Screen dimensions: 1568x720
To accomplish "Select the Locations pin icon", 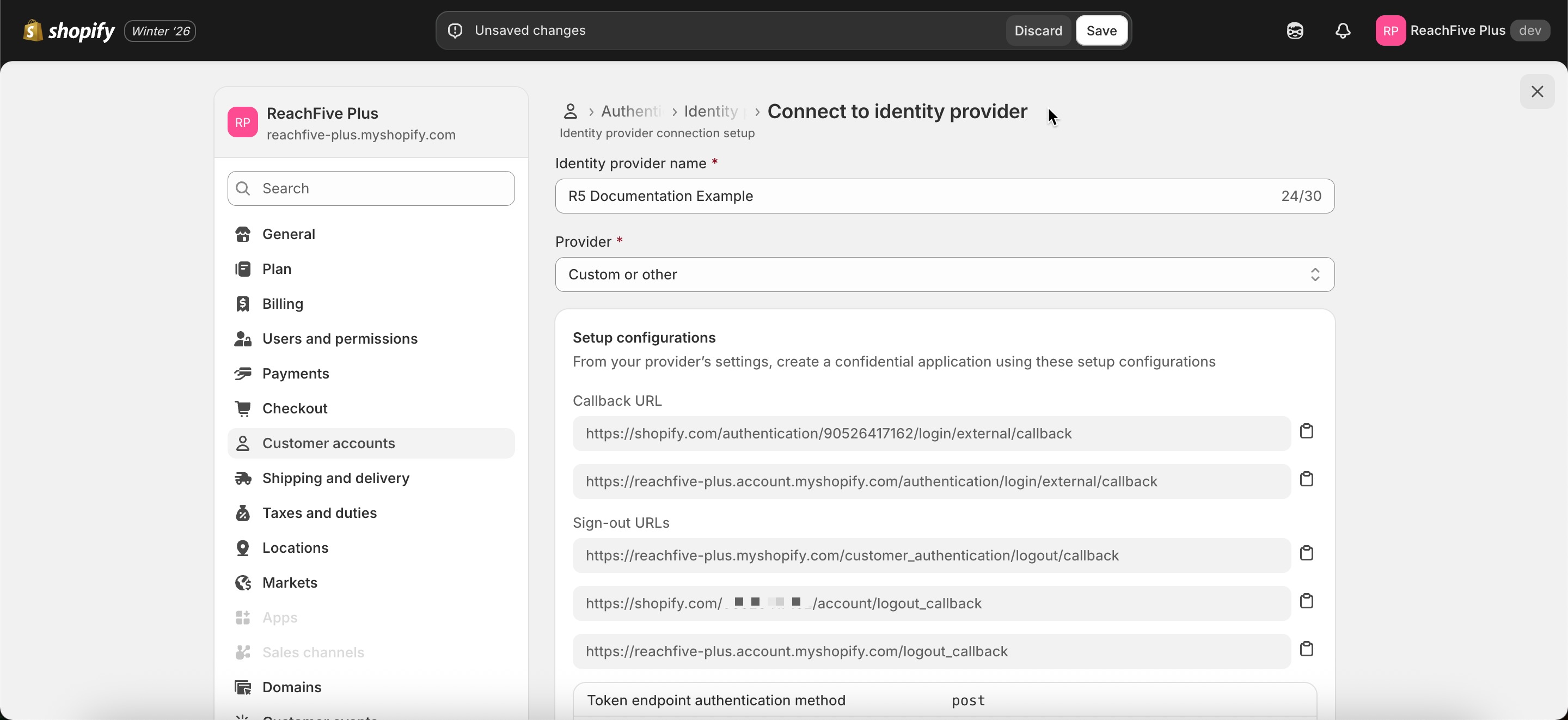I will (x=243, y=547).
